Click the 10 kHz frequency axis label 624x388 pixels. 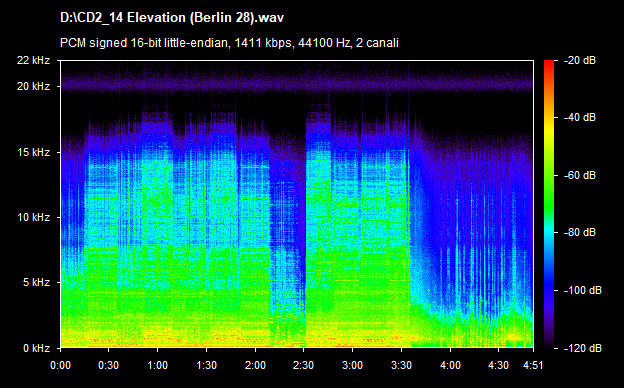pos(33,217)
